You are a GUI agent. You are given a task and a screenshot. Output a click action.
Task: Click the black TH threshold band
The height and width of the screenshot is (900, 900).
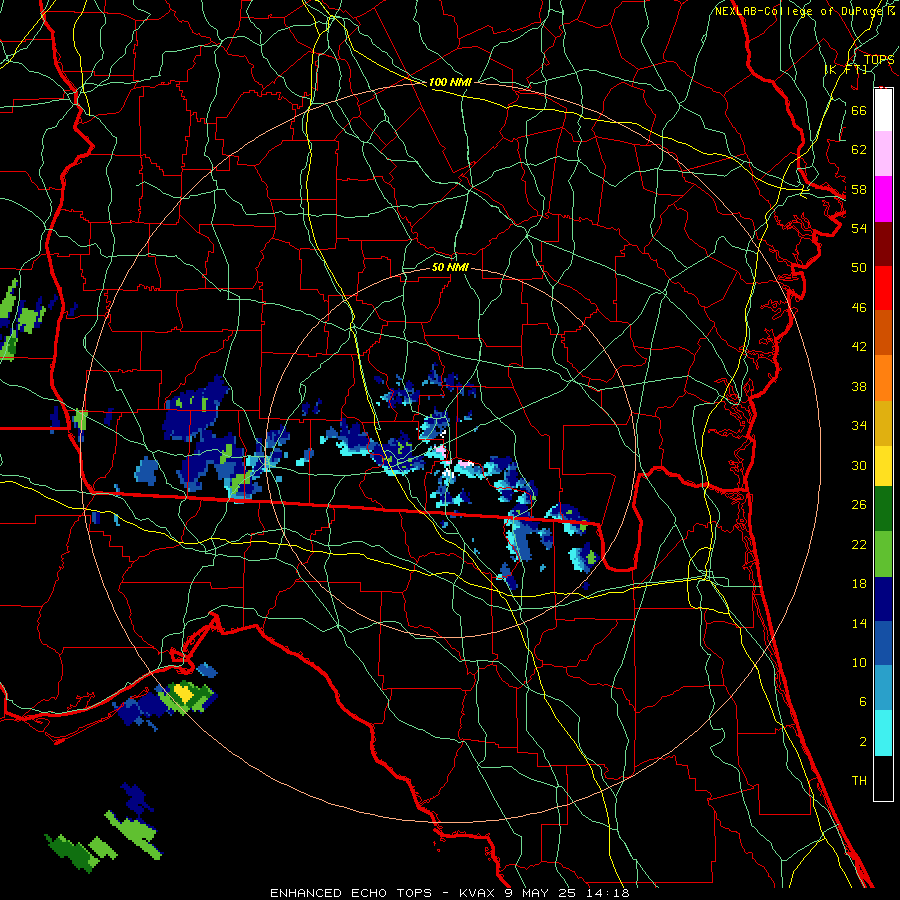[883, 778]
